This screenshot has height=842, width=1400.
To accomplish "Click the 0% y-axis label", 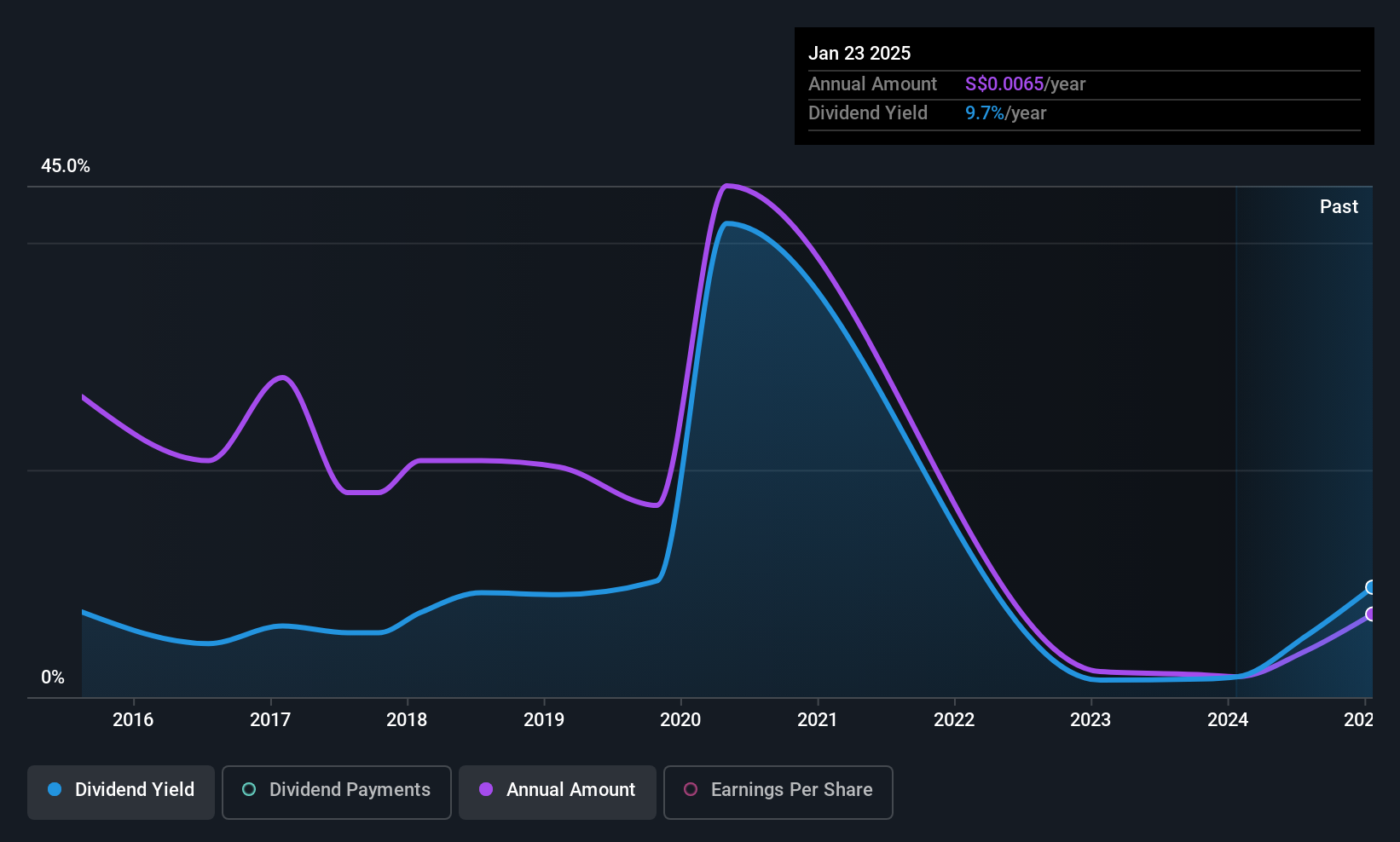I will point(53,678).
